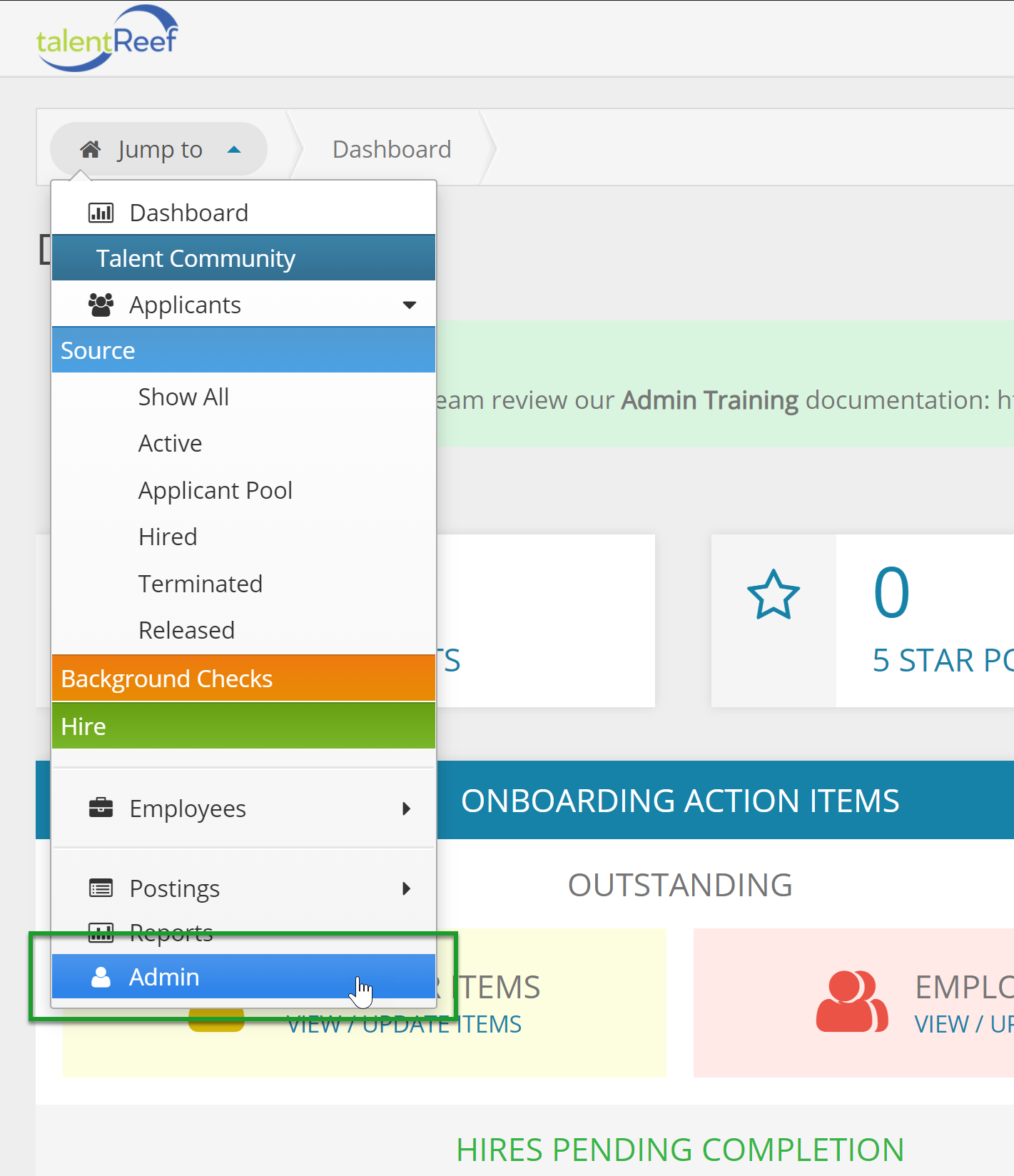Select the Admin menu item
This screenshot has width=1014, height=1176.
tap(164, 977)
